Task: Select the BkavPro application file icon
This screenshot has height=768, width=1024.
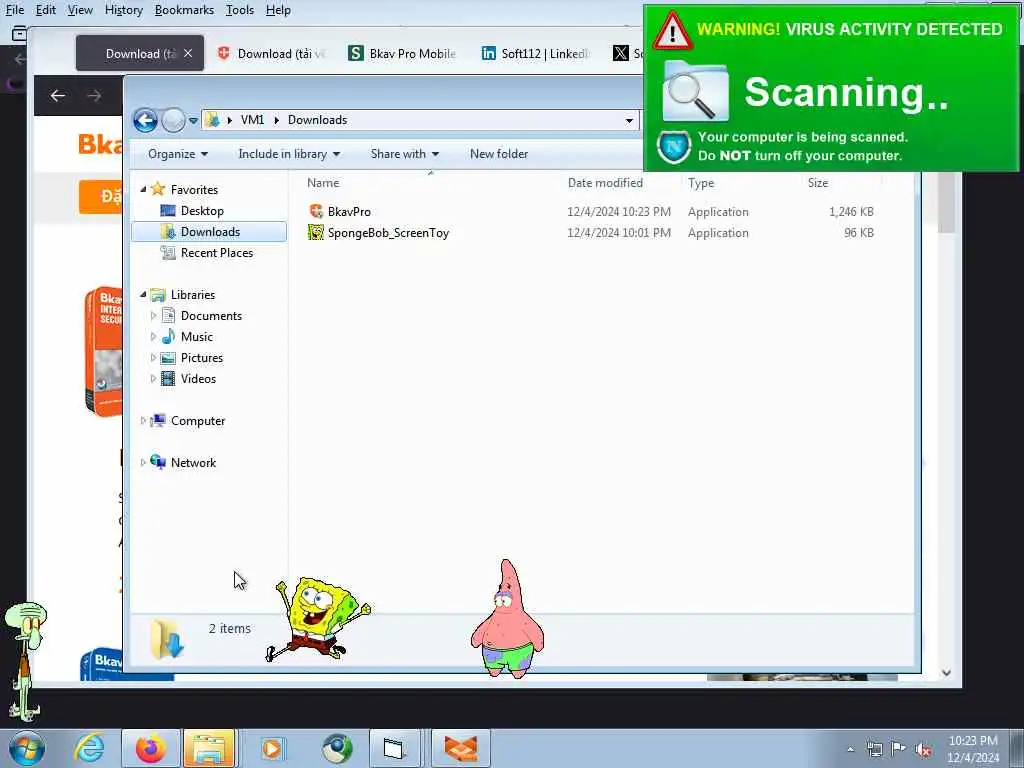Action: coord(316,211)
